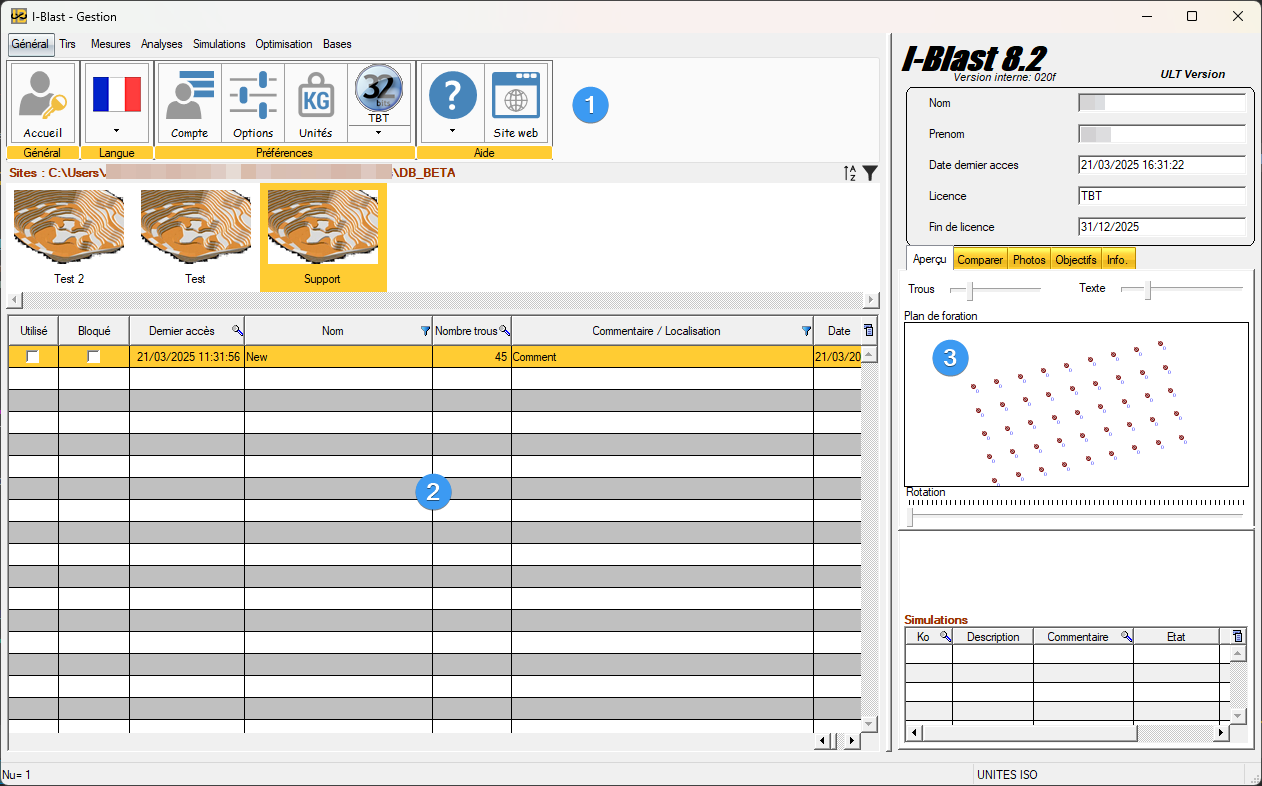
Task: Click the funnel filter icon for Sites
Action: tap(871, 173)
